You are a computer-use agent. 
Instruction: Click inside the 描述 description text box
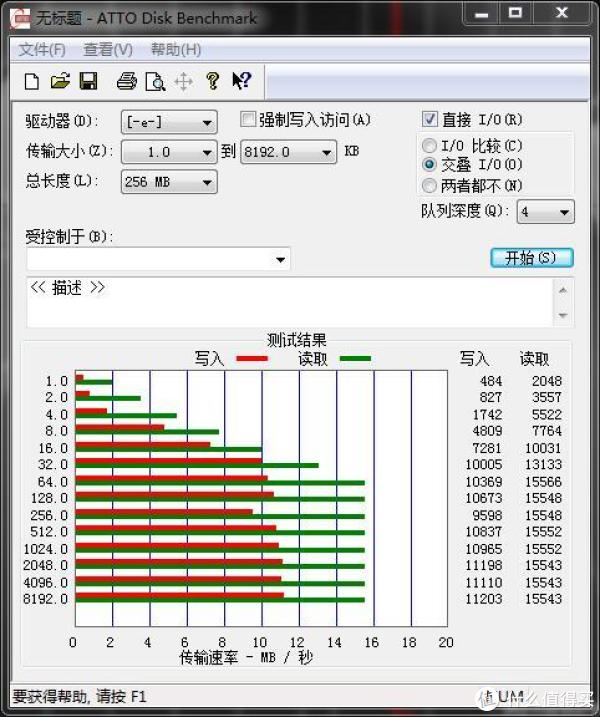[x=290, y=302]
